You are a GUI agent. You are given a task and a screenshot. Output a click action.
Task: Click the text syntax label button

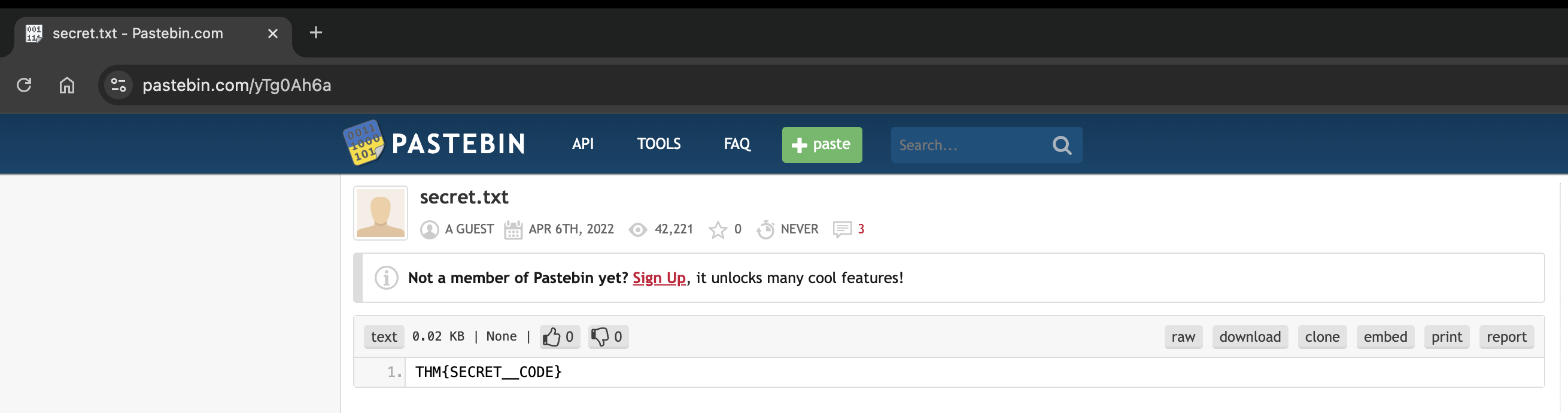coord(384,337)
